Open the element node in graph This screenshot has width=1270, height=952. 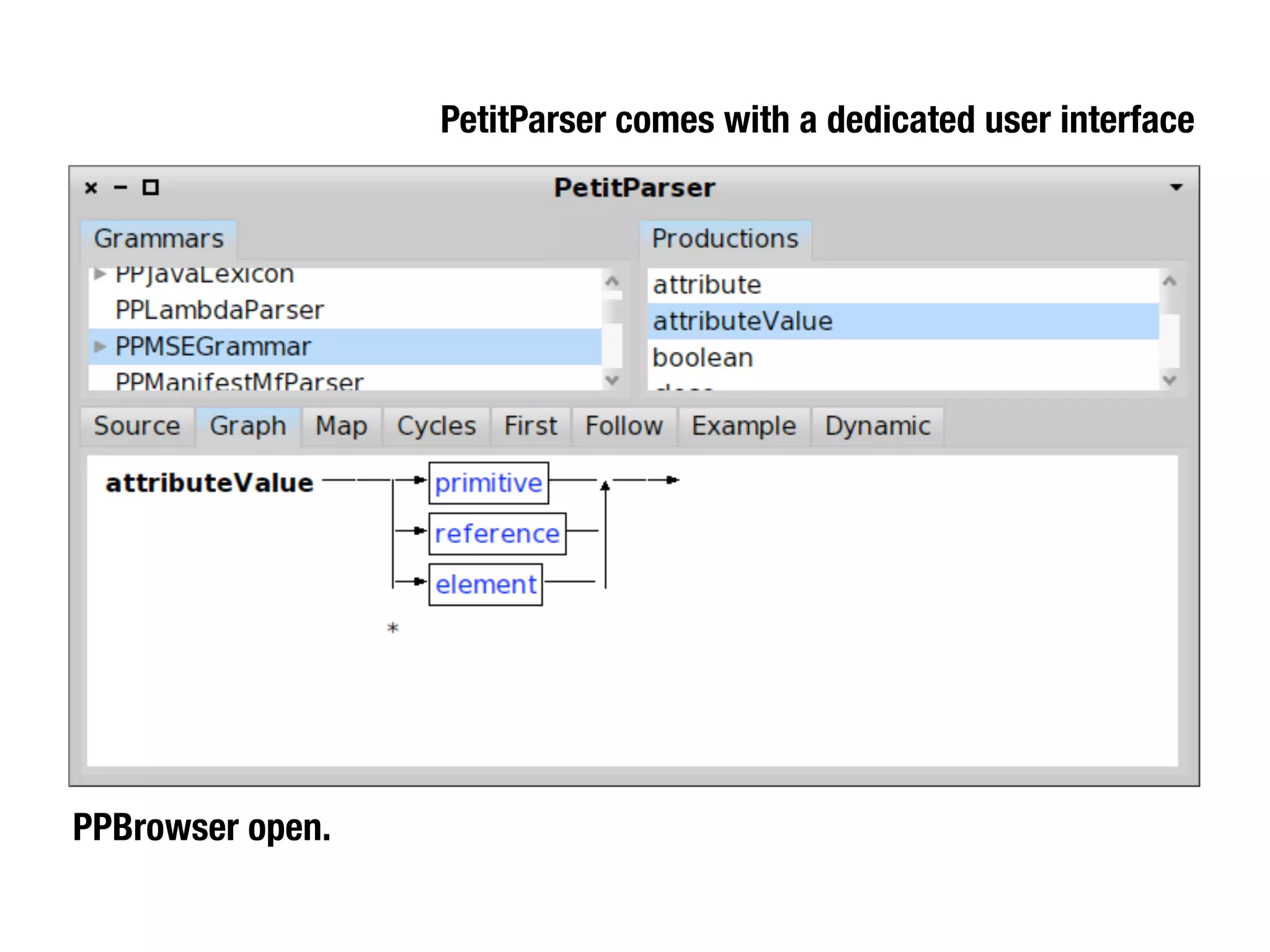tap(486, 584)
